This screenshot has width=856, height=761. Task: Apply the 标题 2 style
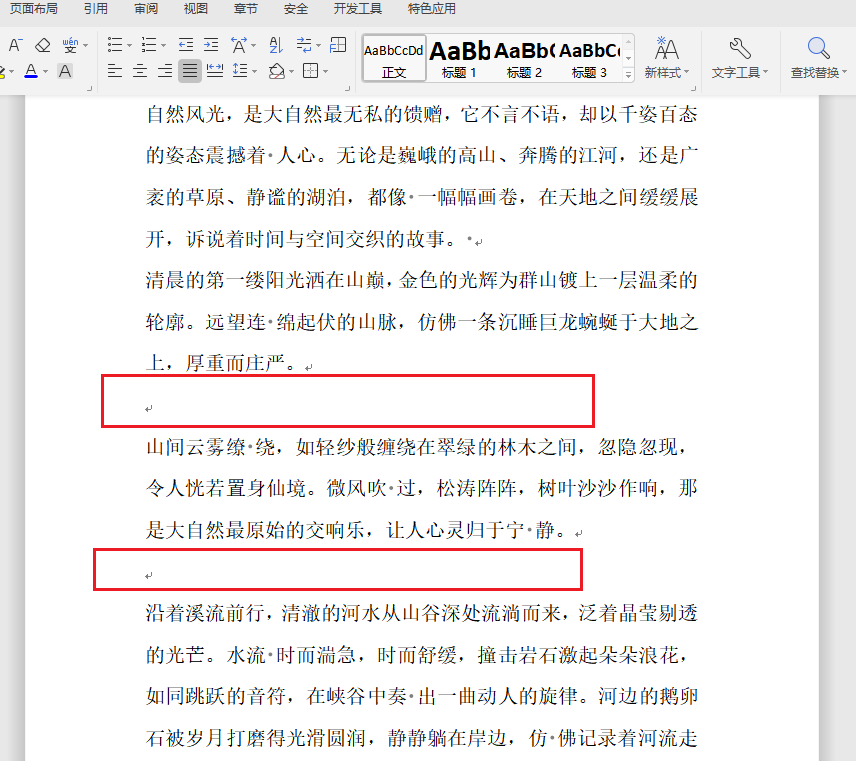point(524,58)
